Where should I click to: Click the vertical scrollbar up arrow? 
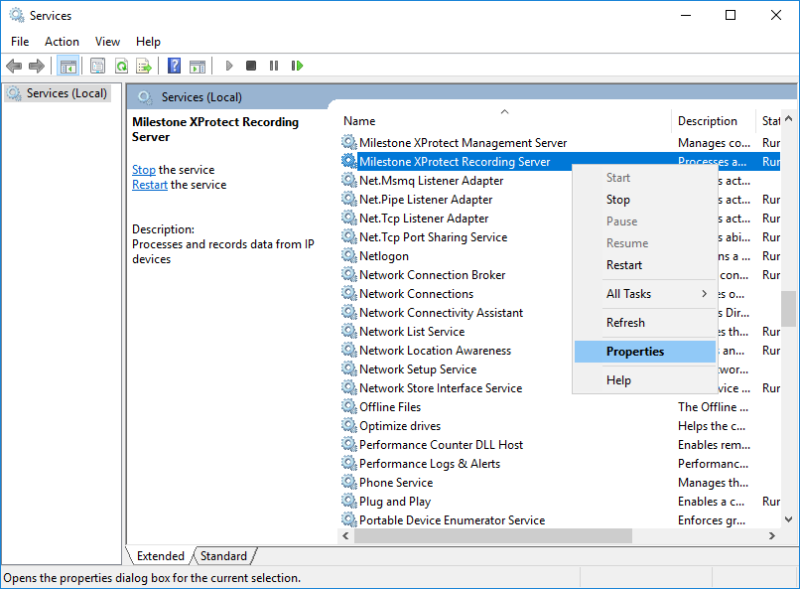(x=788, y=119)
